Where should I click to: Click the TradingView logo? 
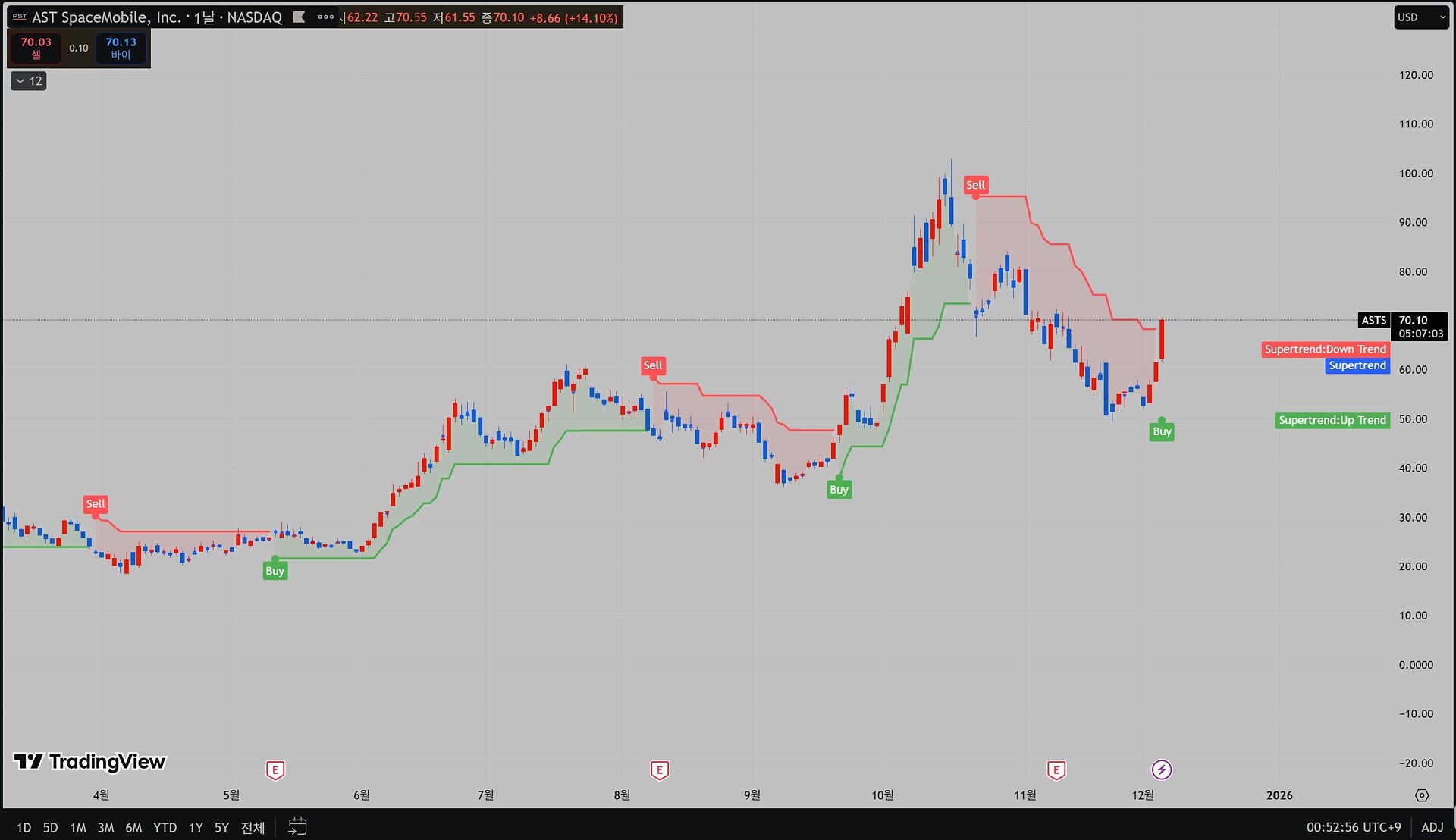tap(89, 761)
